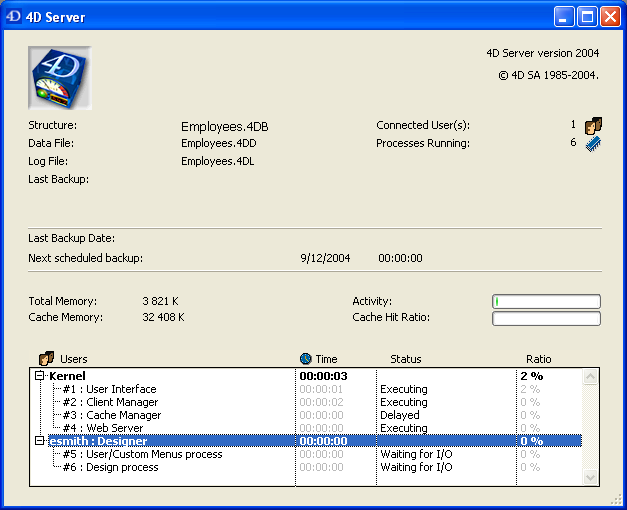Image resolution: width=627 pixels, height=510 pixels.
Task: Select the #6 : Design process row
Action: (112, 467)
